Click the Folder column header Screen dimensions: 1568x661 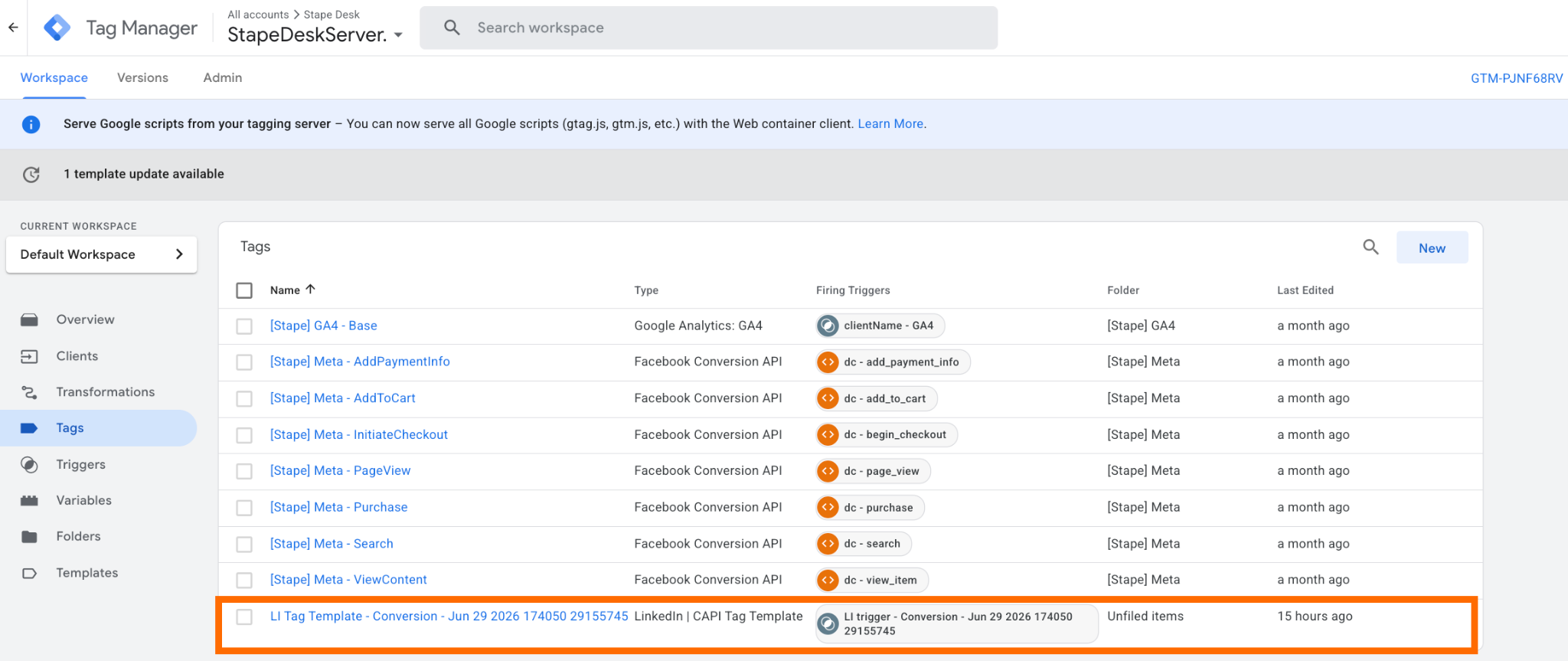[x=1123, y=290]
